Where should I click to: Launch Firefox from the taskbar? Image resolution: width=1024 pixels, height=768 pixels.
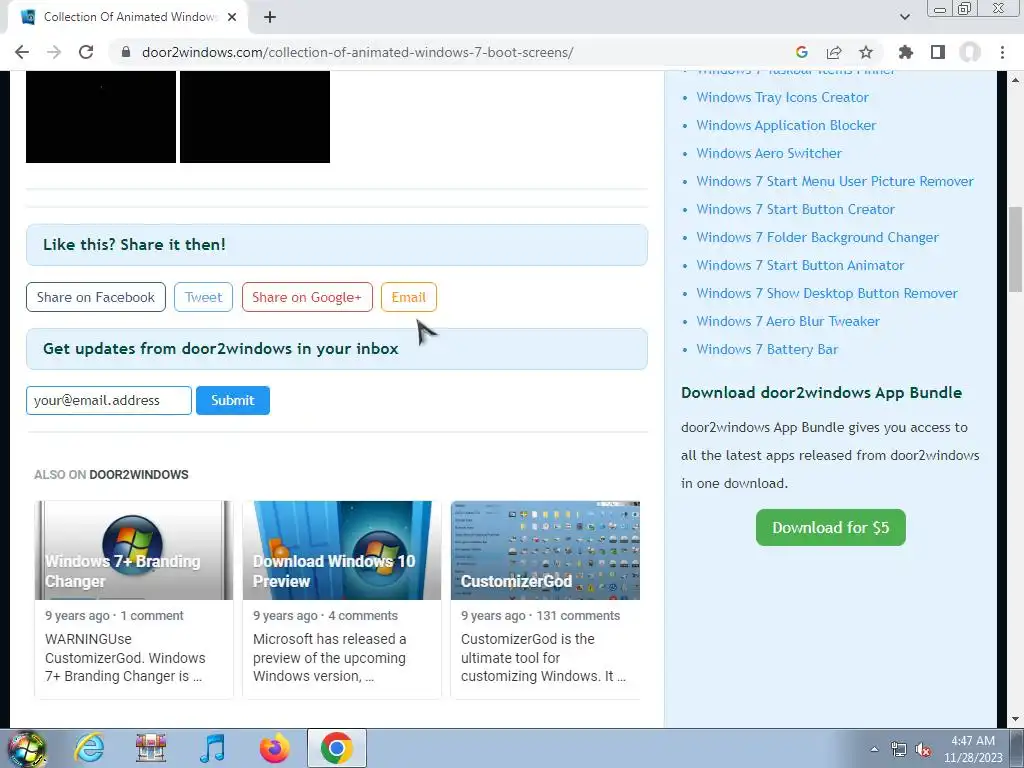[x=274, y=748]
